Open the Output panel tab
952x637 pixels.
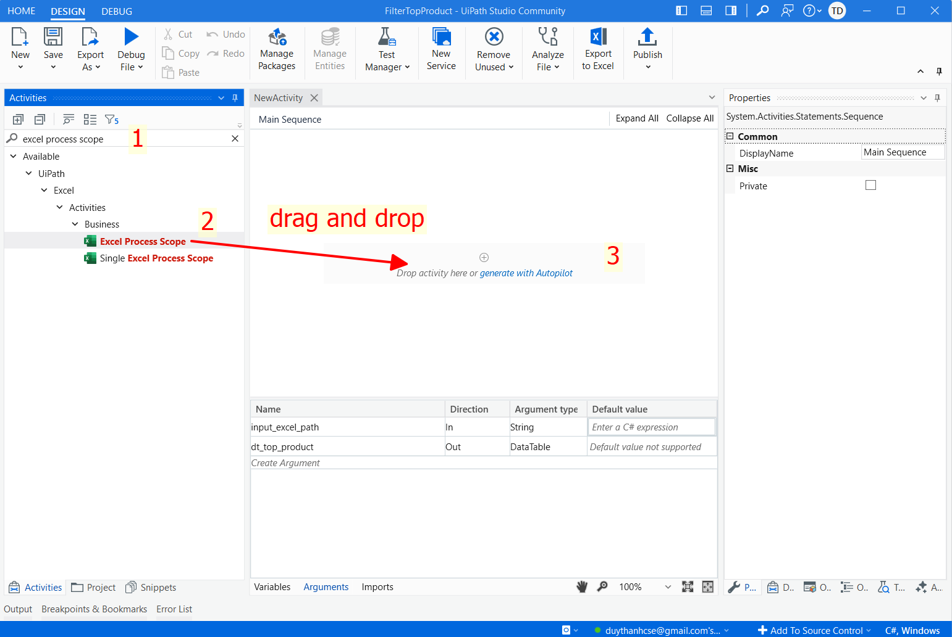click(18, 609)
